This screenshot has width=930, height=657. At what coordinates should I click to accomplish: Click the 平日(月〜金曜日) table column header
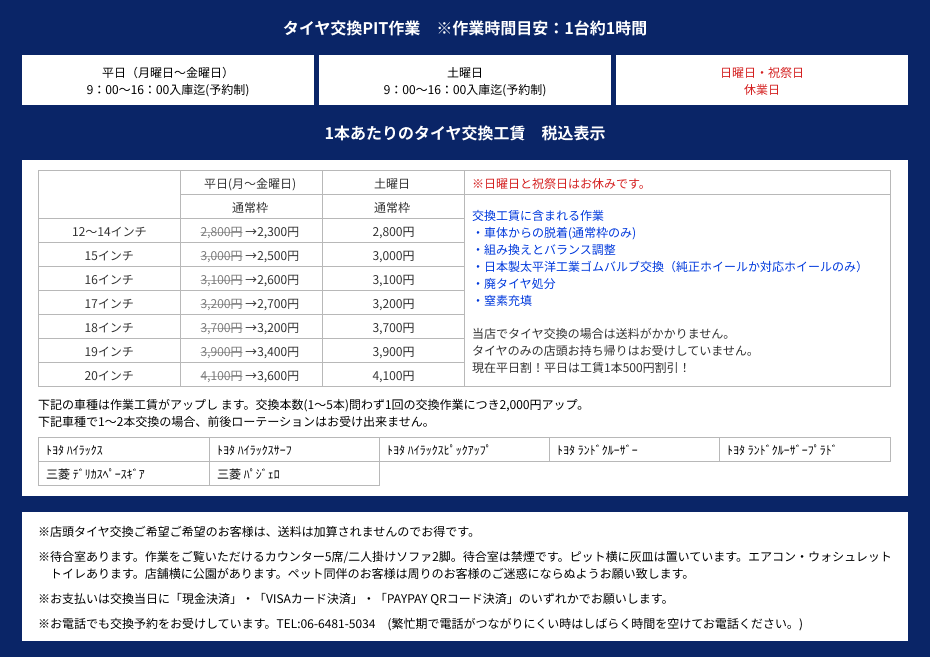pos(250,183)
